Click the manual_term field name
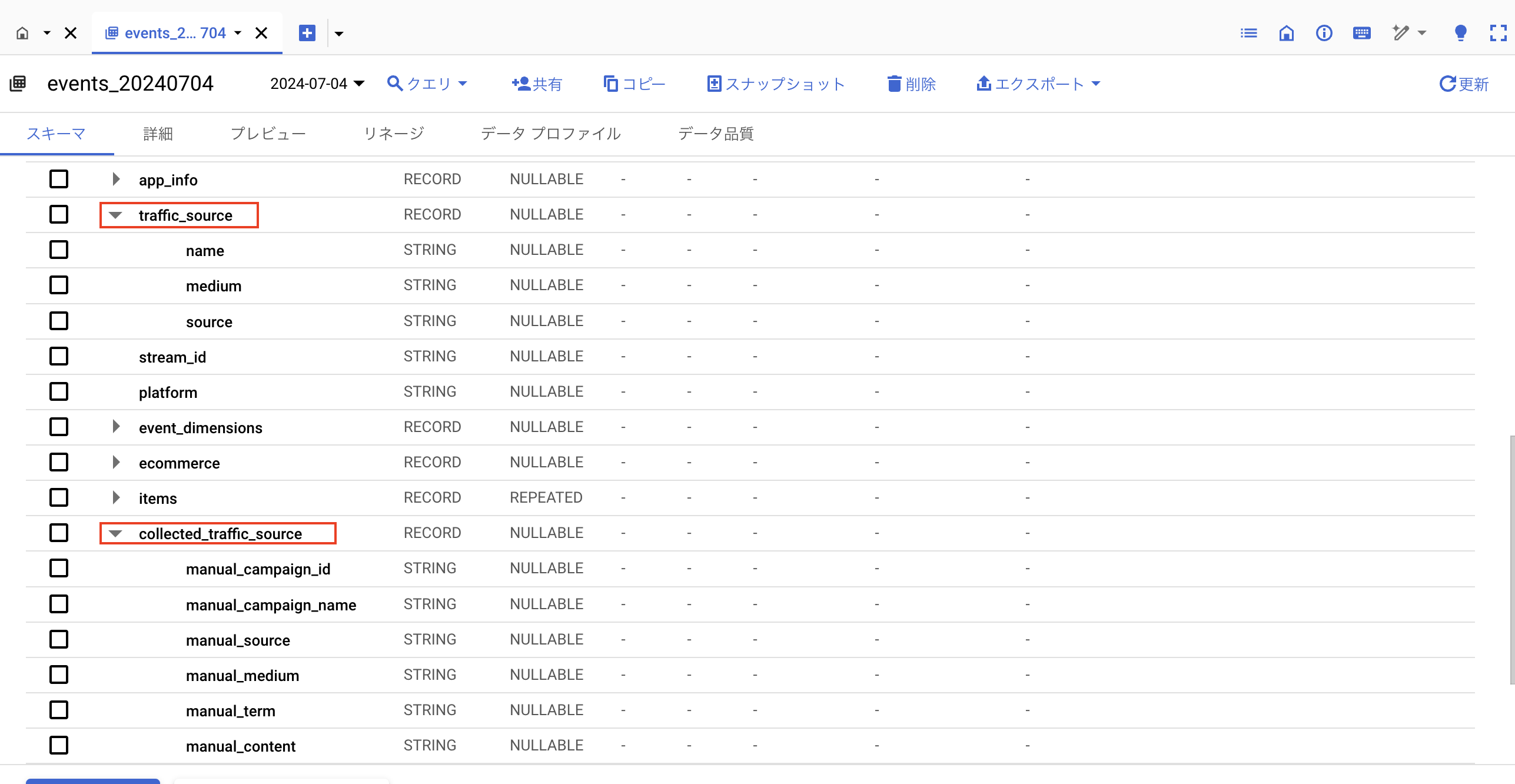This screenshot has height=784, width=1515. coord(231,711)
